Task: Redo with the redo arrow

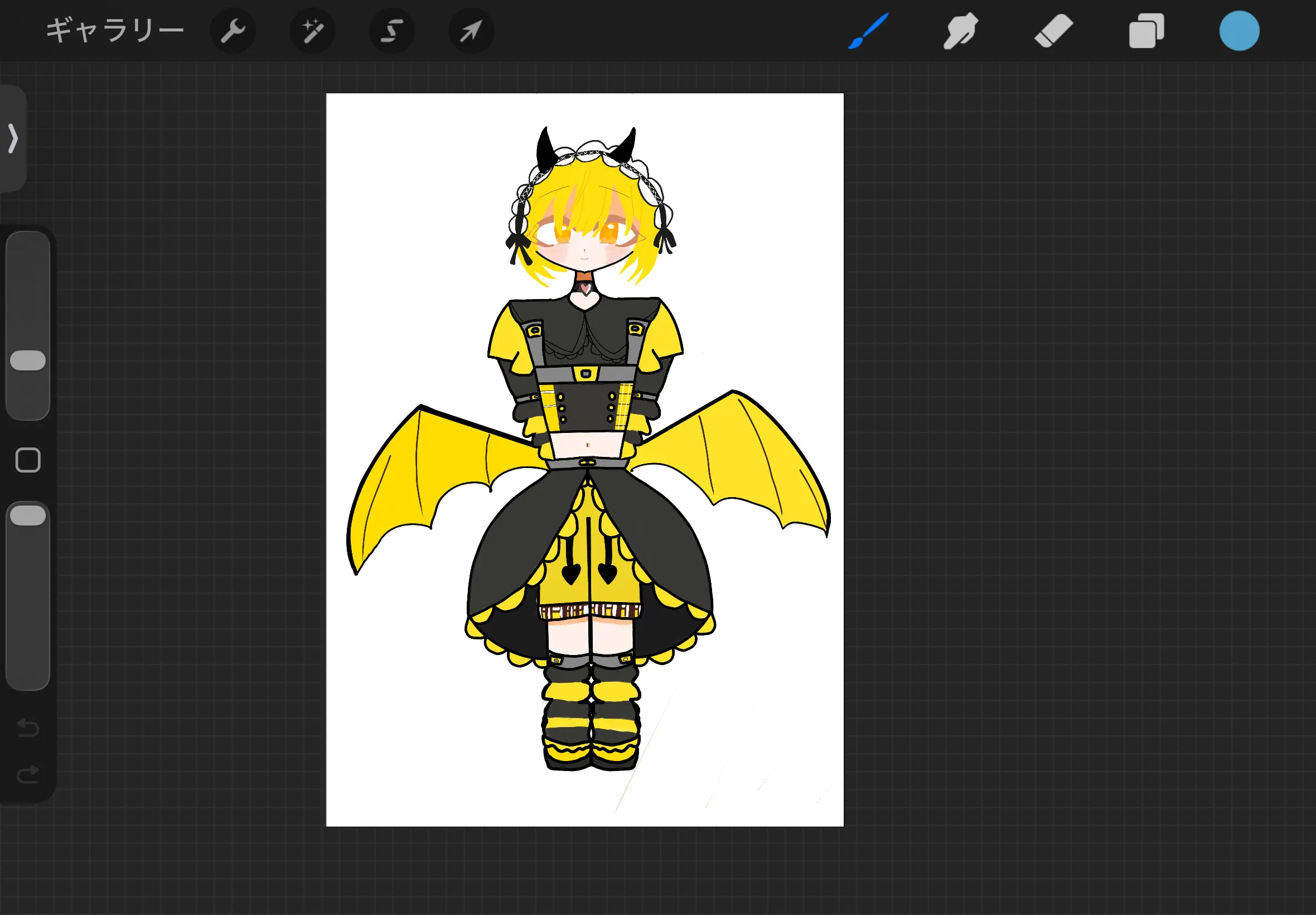Action: pos(27,774)
